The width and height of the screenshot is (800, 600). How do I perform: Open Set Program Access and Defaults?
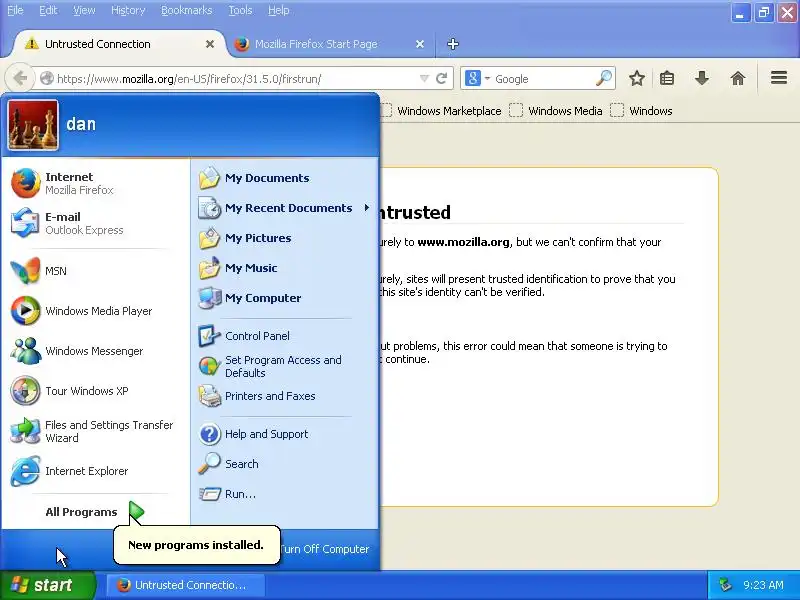point(285,366)
